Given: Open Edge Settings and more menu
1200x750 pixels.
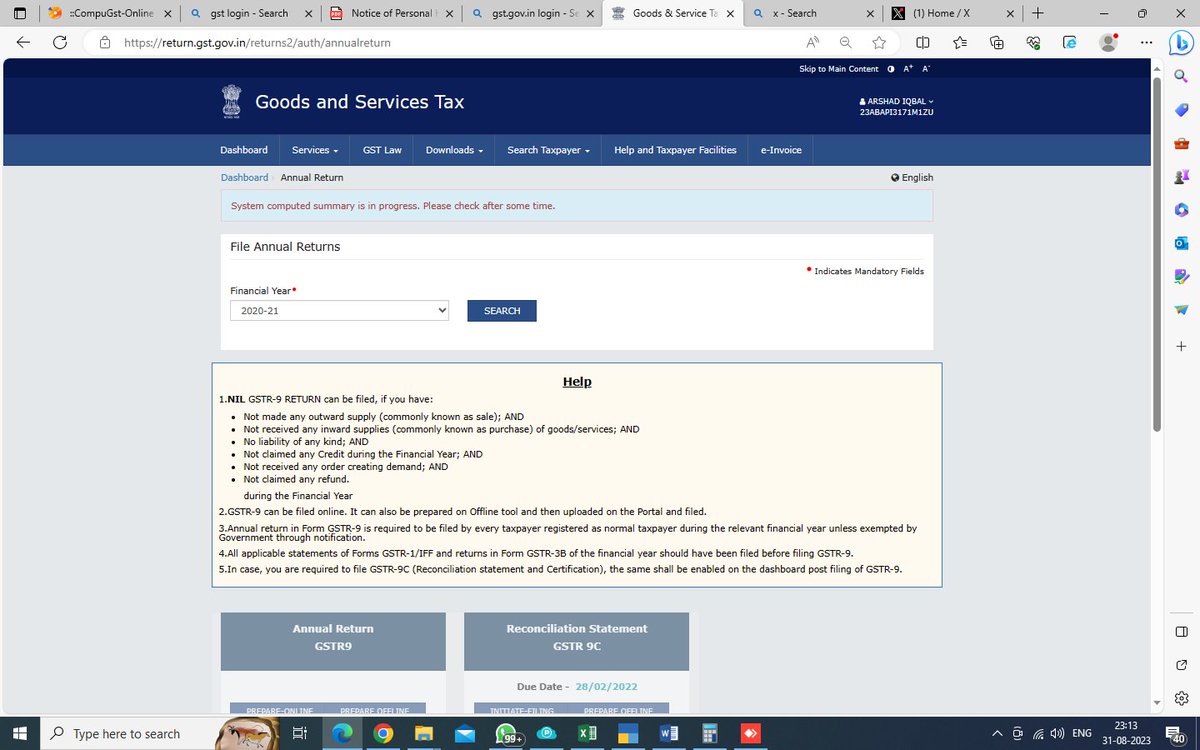Looking at the screenshot, I should (x=1146, y=43).
